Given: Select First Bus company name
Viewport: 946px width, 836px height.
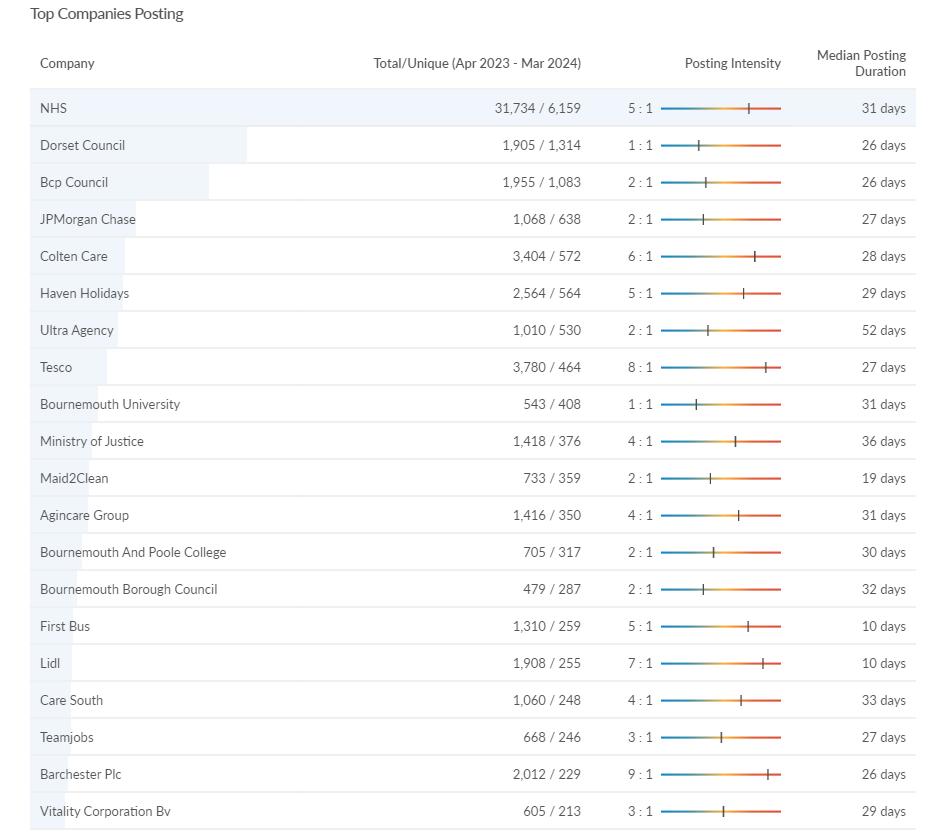Looking at the screenshot, I should [65, 626].
